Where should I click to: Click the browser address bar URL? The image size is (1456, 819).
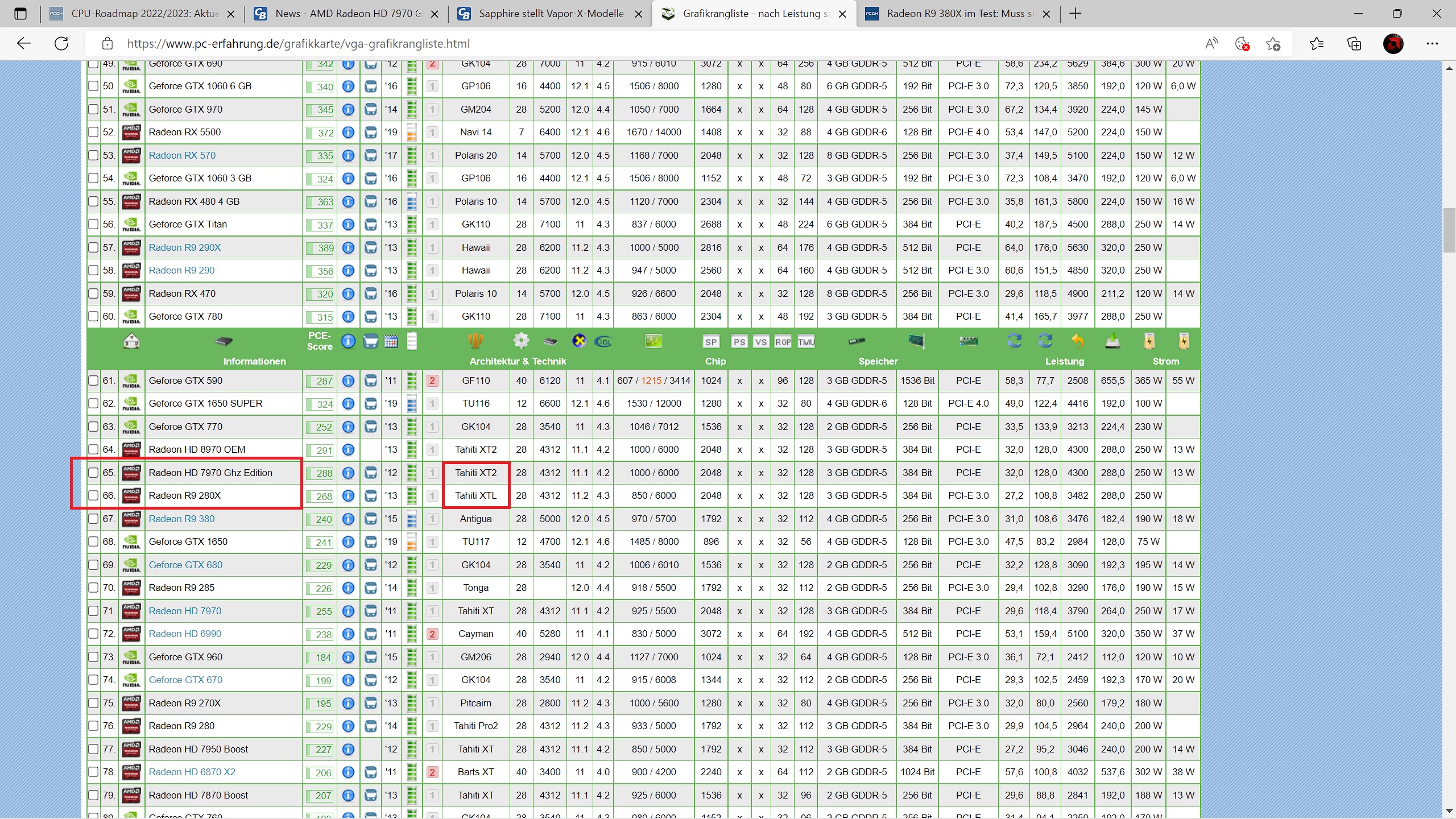pyautogui.click(x=298, y=44)
